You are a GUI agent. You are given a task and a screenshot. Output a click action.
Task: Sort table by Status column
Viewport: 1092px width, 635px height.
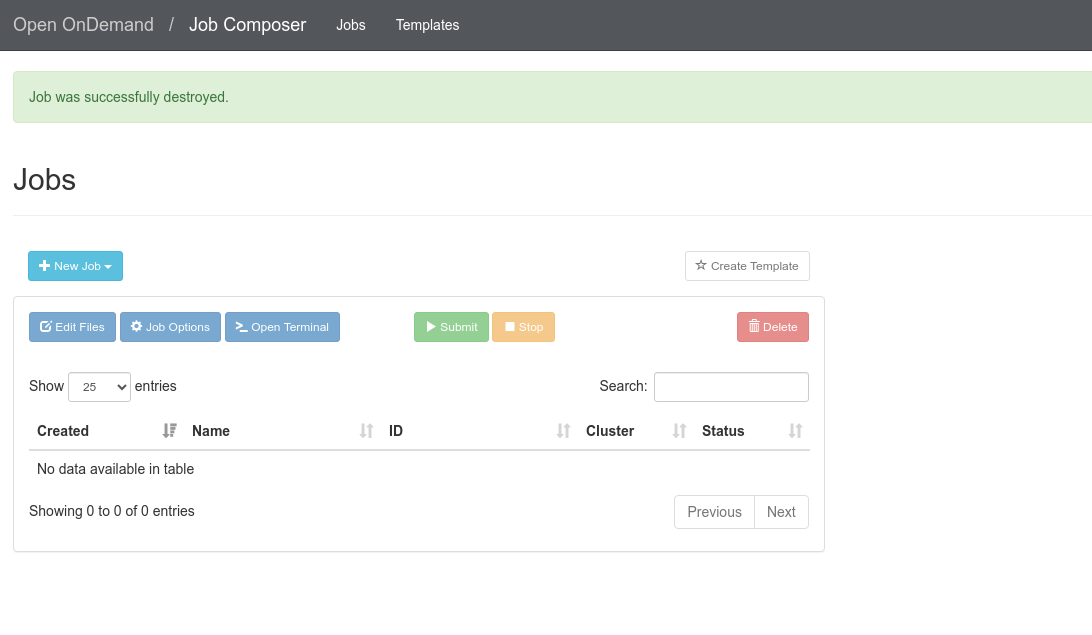pos(723,431)
